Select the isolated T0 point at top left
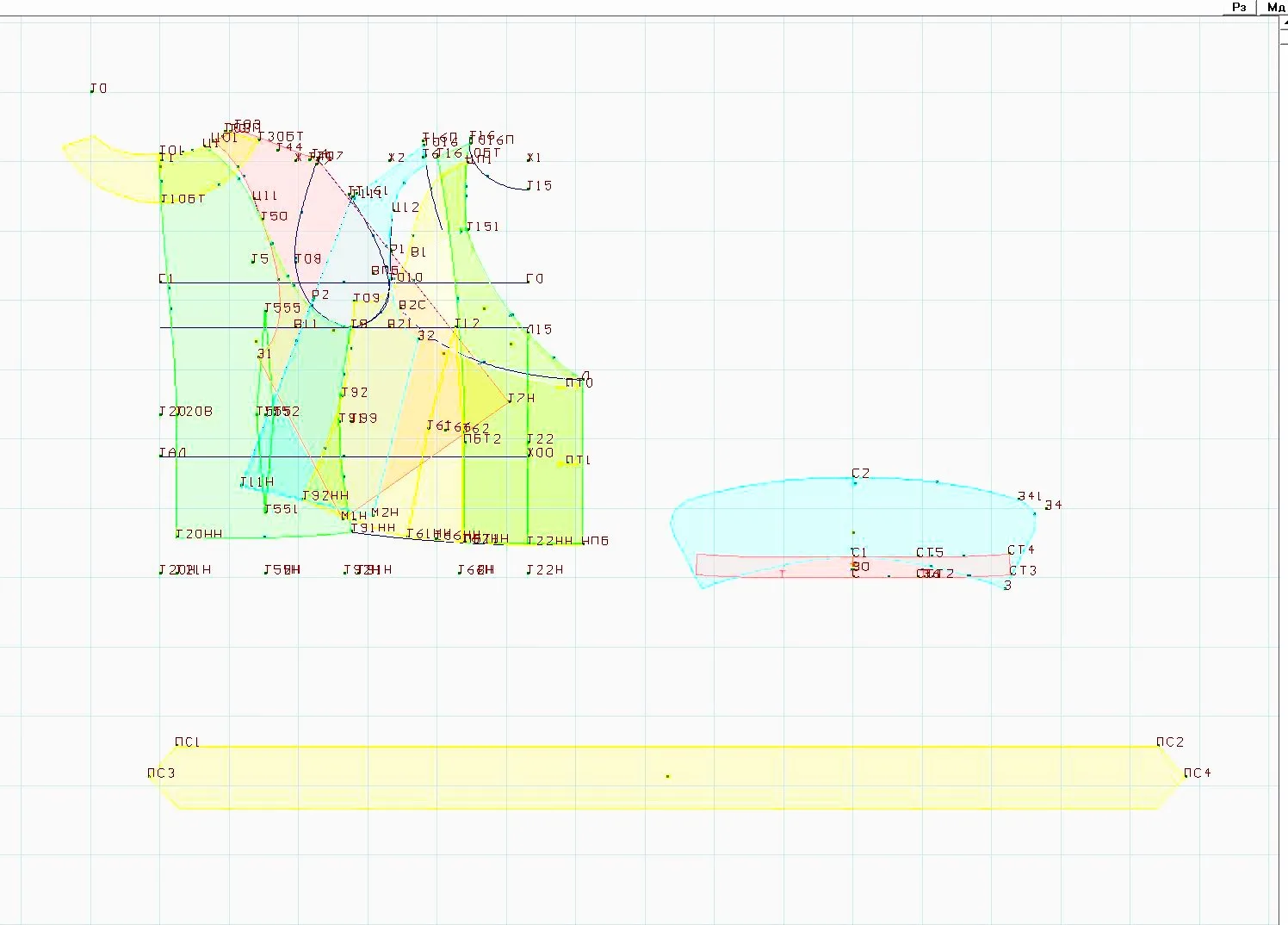The height and width of the screenshot is (925, 1288). 99,88
